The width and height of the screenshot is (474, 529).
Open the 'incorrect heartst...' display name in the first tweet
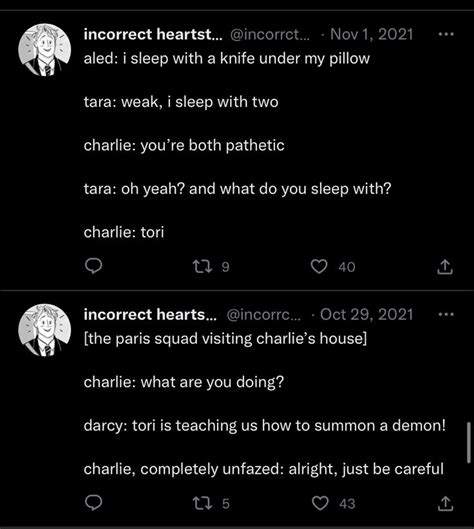tap(153, 34)
